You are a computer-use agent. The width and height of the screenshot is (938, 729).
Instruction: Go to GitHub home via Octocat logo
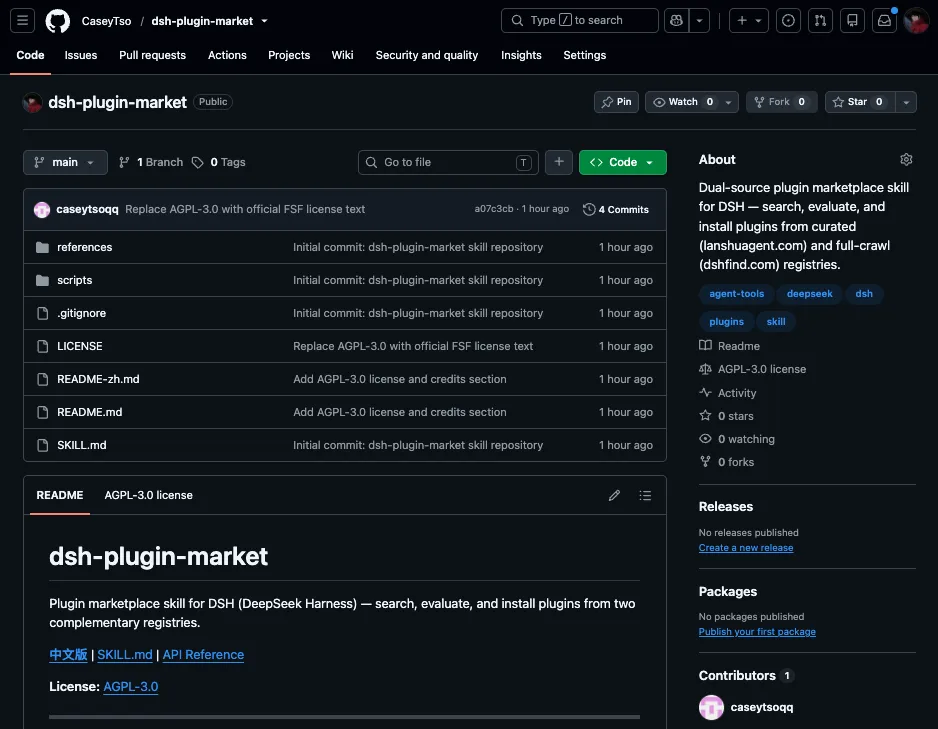[57, 21]
